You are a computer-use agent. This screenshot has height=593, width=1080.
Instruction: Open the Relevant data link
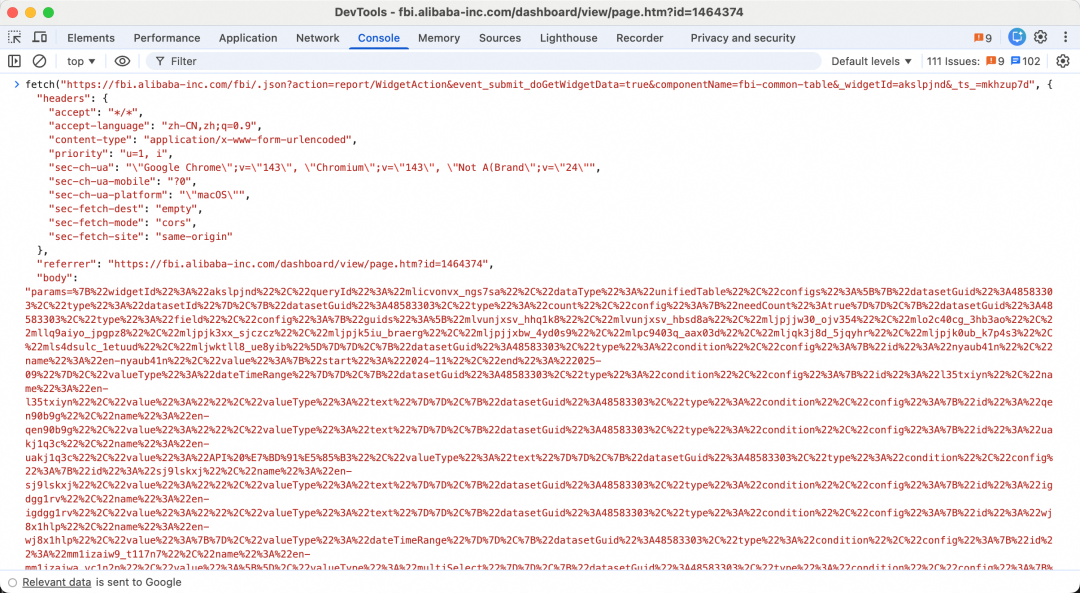pos(57,582)
